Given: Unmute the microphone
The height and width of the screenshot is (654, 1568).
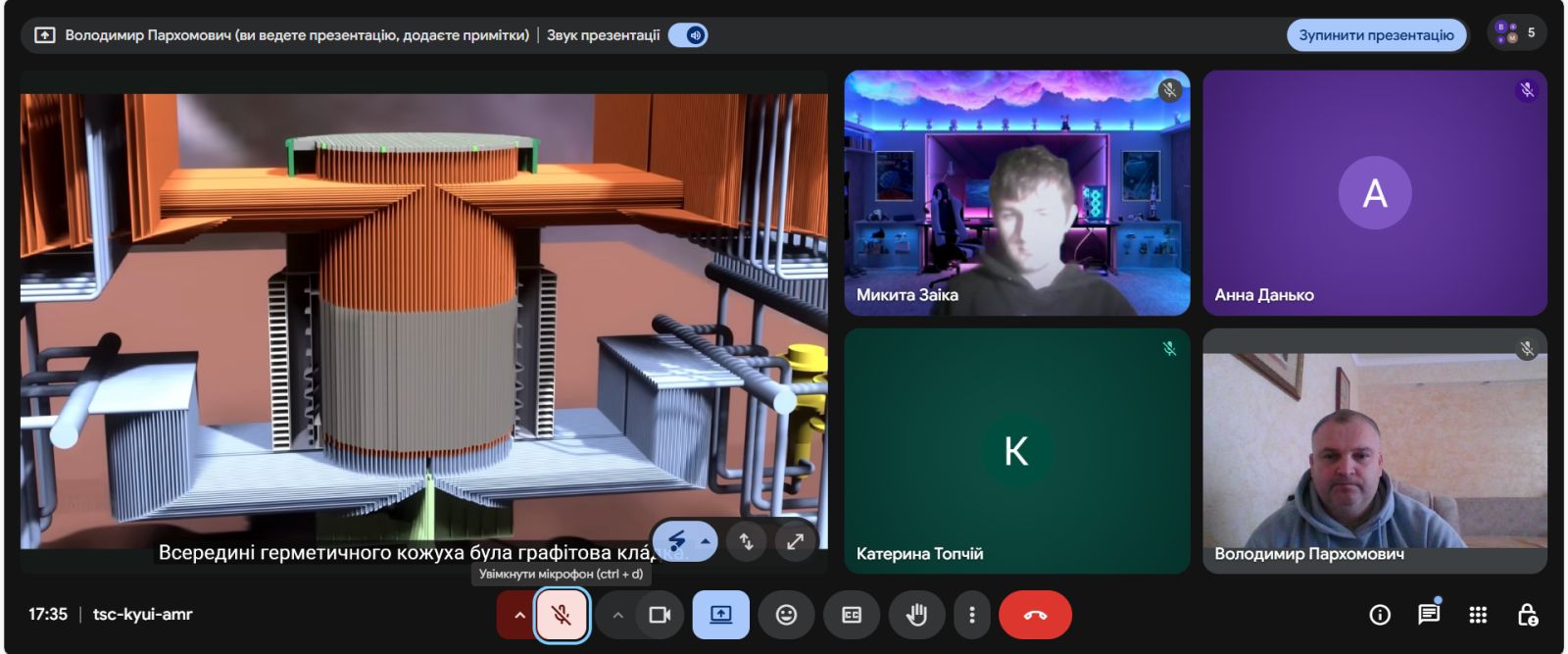Looking at the screenshot, I should 562,615.
